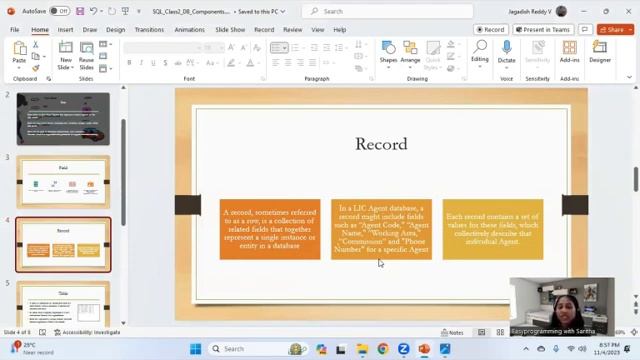640x360 pixels.
Task: Switch to Normal view icon in status bar
Action: (x=482, y=332)
